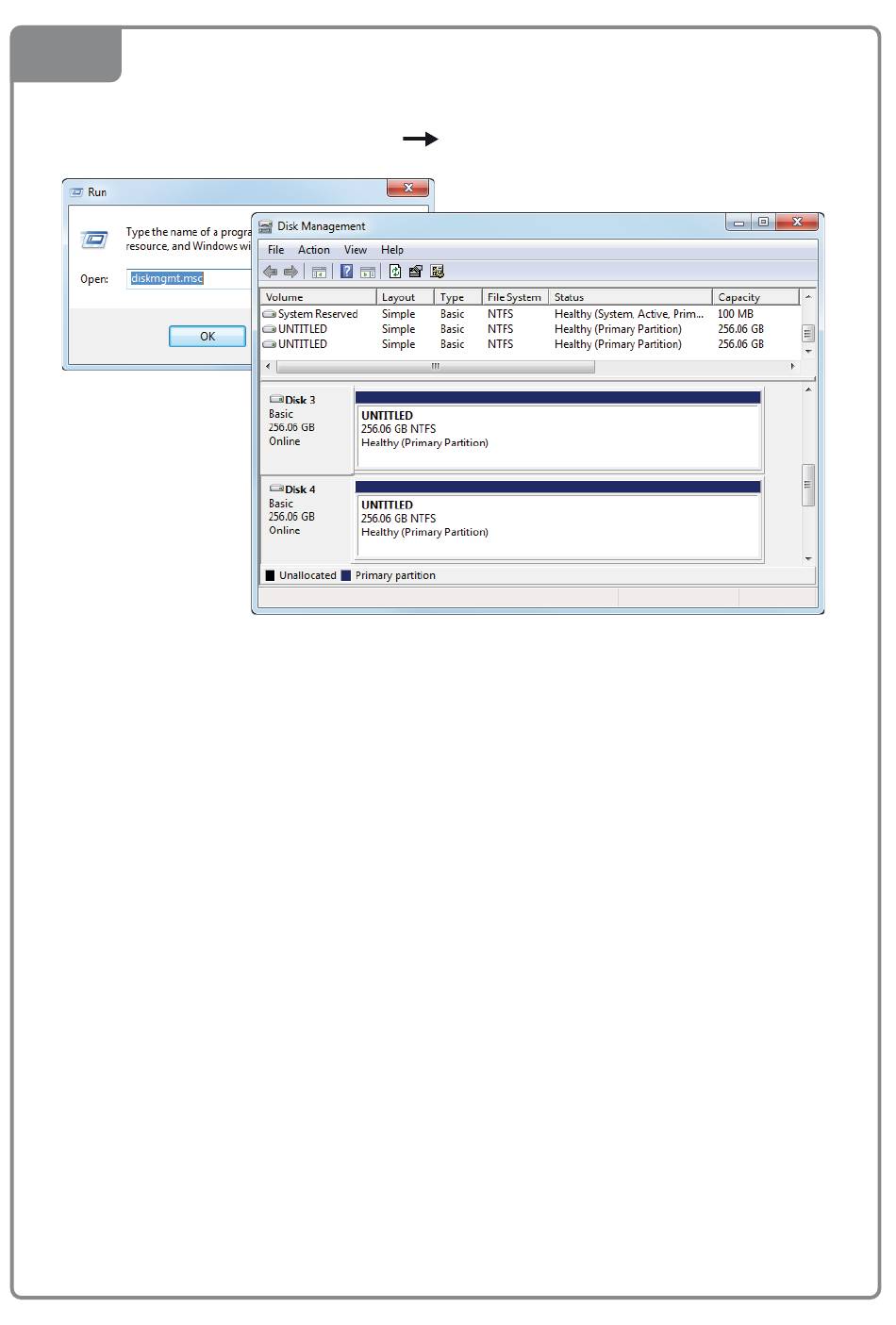Select the Disk 4 label panel

[307, 519]
